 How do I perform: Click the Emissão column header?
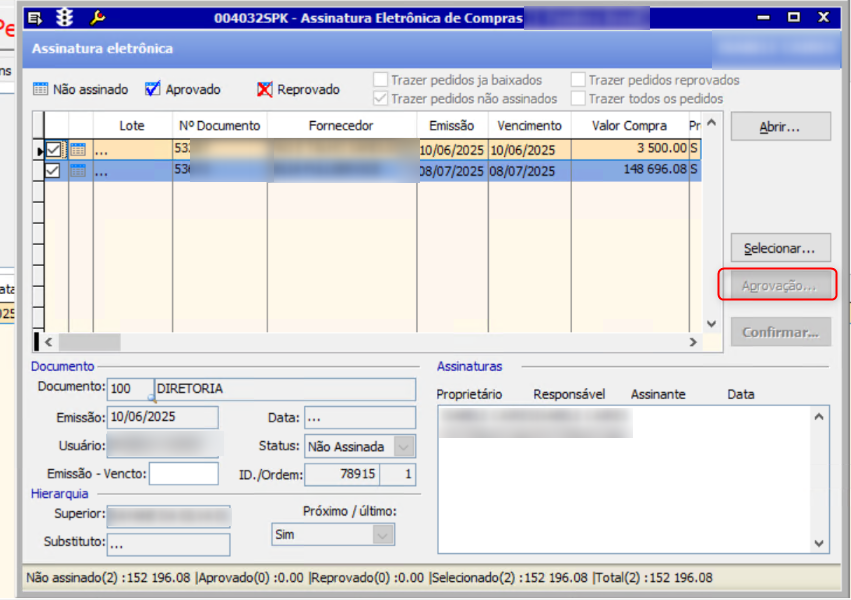452,126
